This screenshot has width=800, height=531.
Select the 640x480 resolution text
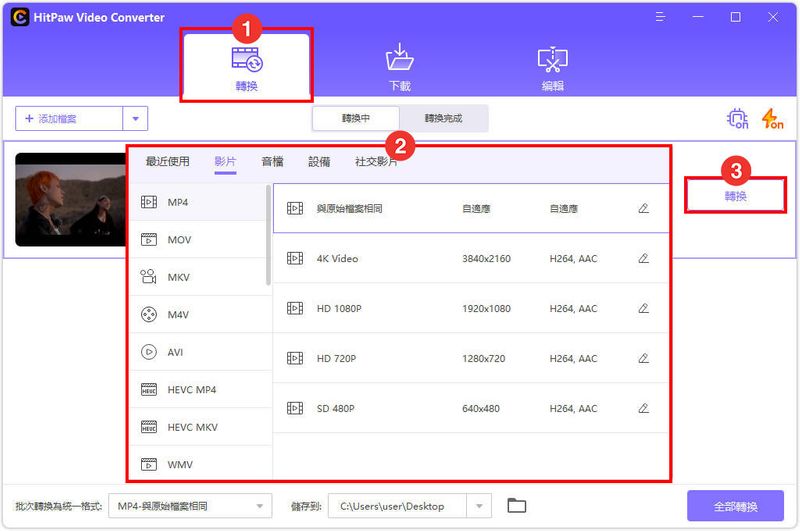click(x=481, y=409)
